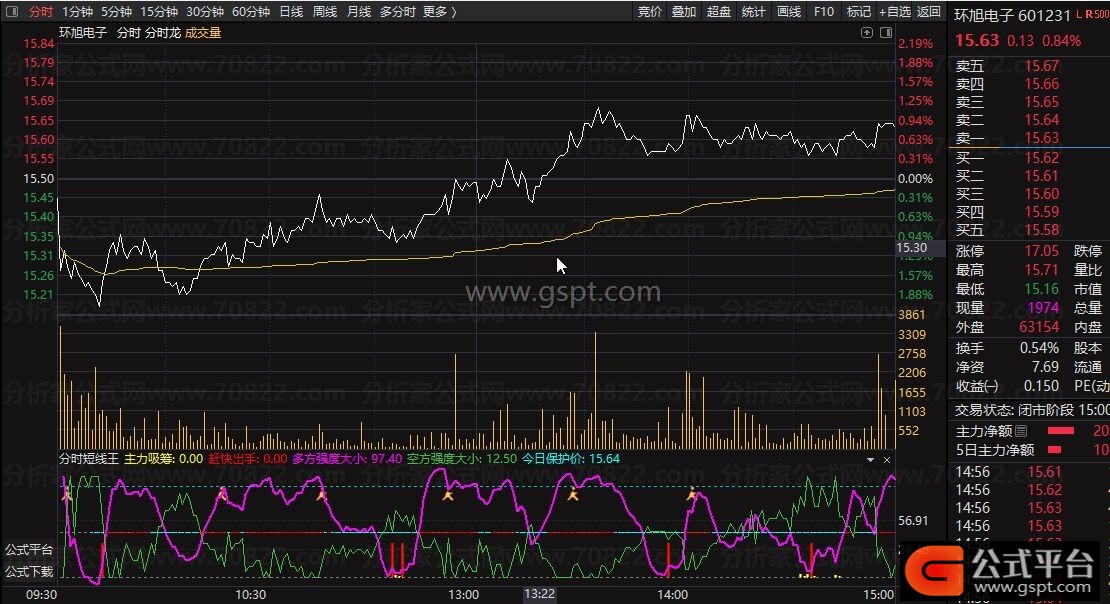Select the 卖五 price 15.67
Screen dimensions: 1110x604
[1041, 66]
